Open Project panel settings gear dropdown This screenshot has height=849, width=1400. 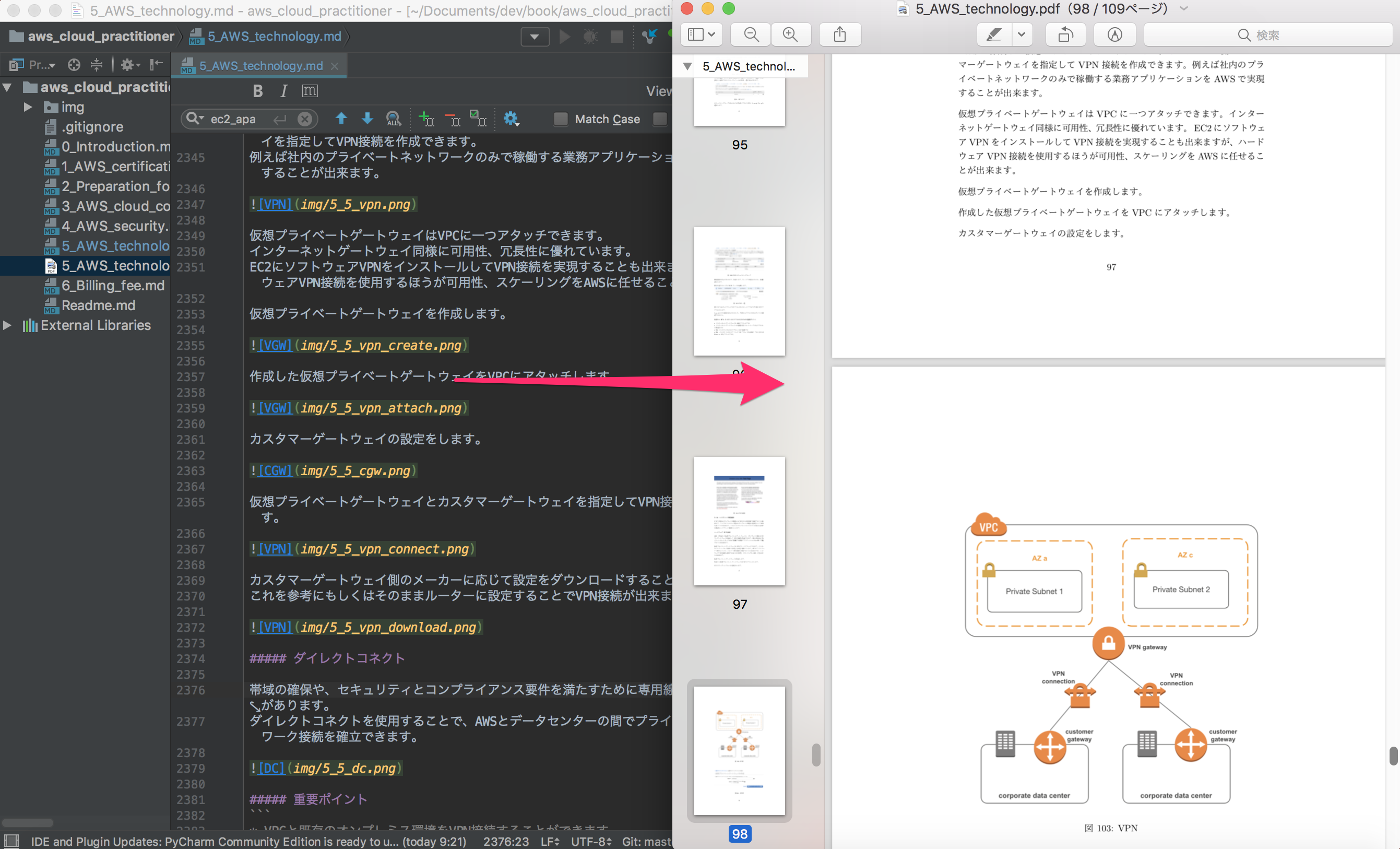[130, 65]
